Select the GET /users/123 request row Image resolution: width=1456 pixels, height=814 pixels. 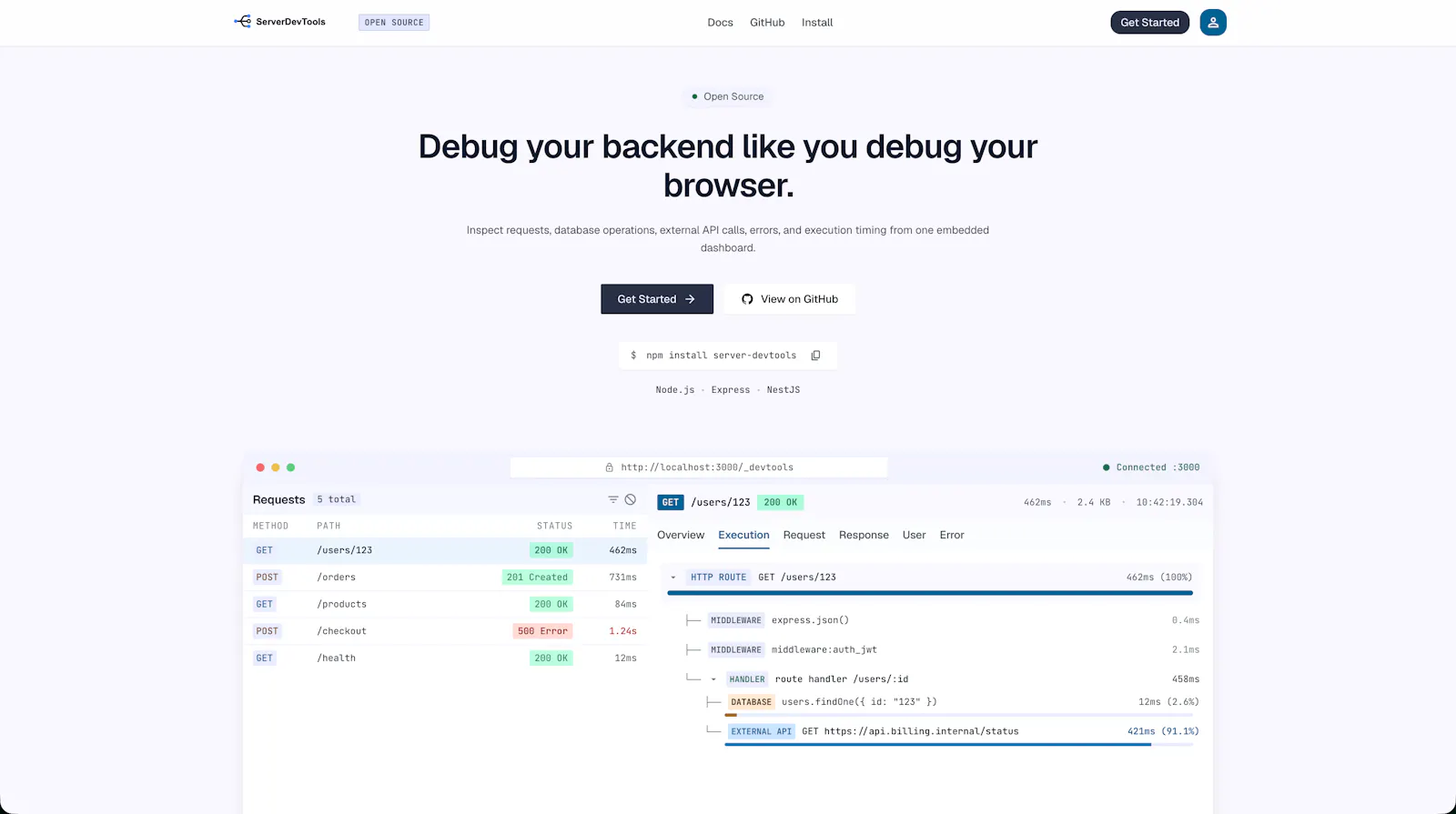(x=445, y=550)
